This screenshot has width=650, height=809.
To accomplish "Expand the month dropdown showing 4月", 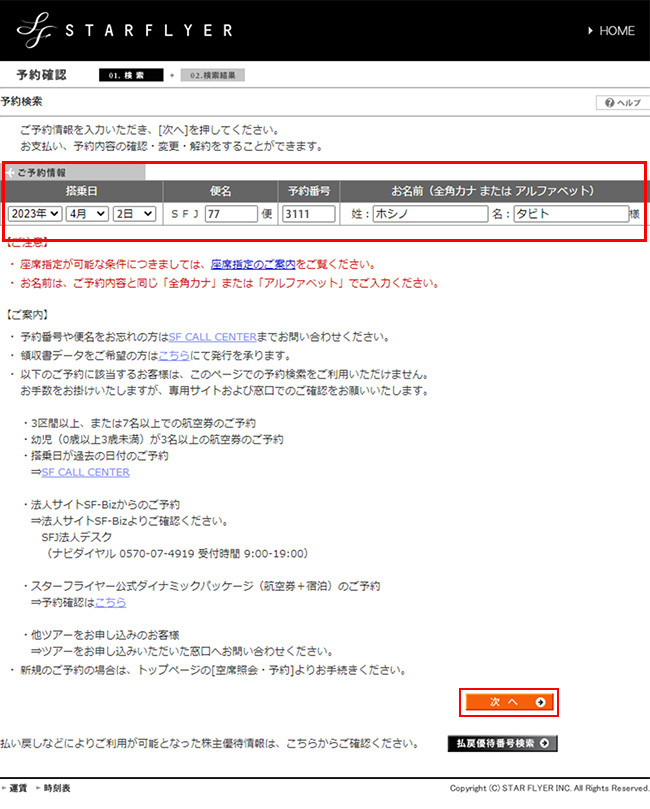I will [x=86, y=213].
